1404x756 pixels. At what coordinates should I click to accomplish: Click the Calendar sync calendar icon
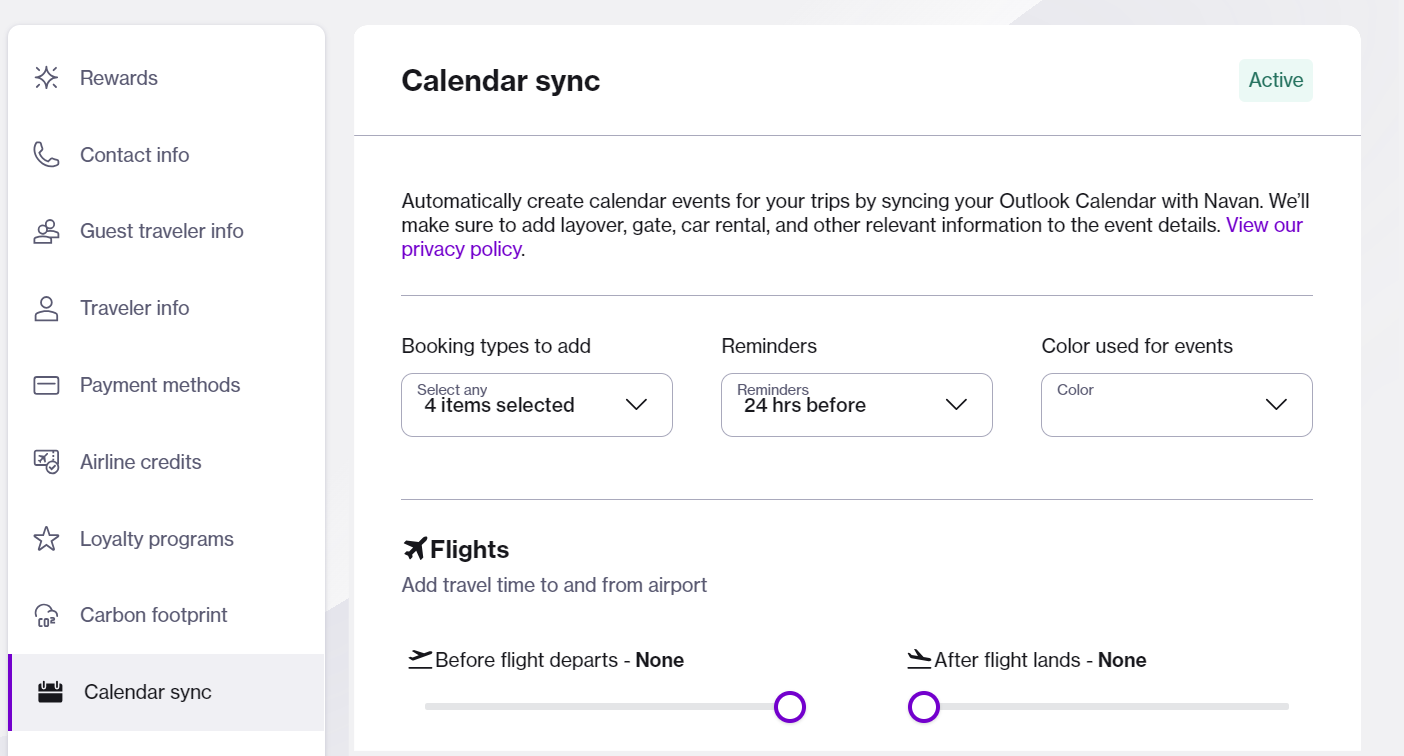pos(50,692)
